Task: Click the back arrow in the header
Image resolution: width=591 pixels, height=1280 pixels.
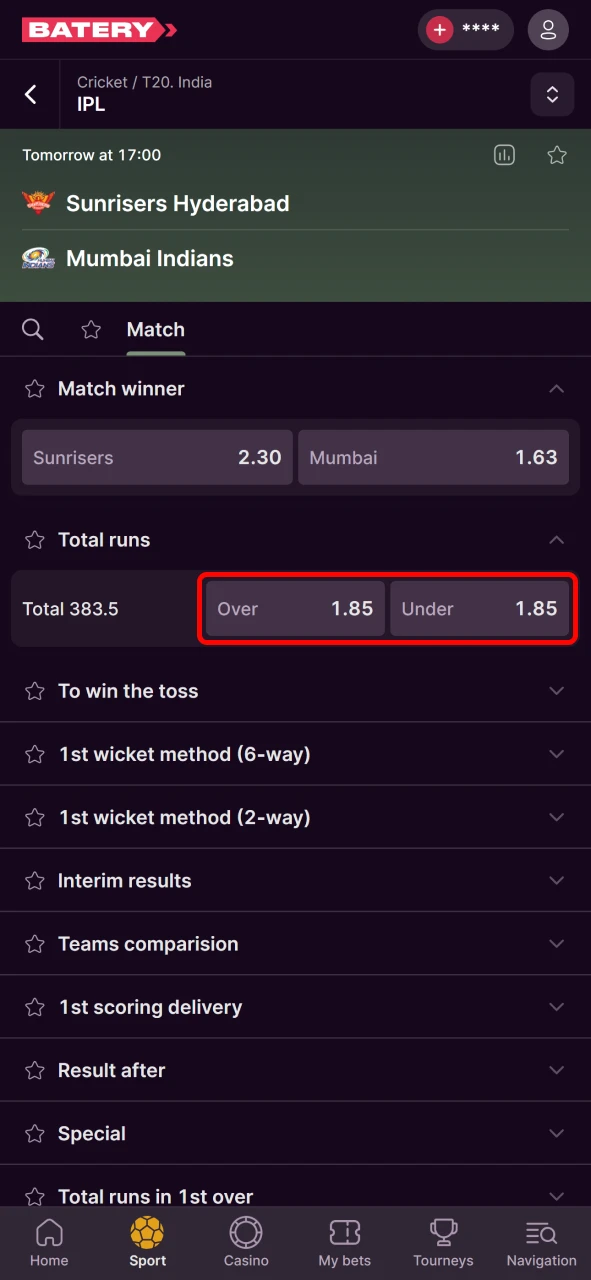Action: pyautogui.click(x=30, y=94)
